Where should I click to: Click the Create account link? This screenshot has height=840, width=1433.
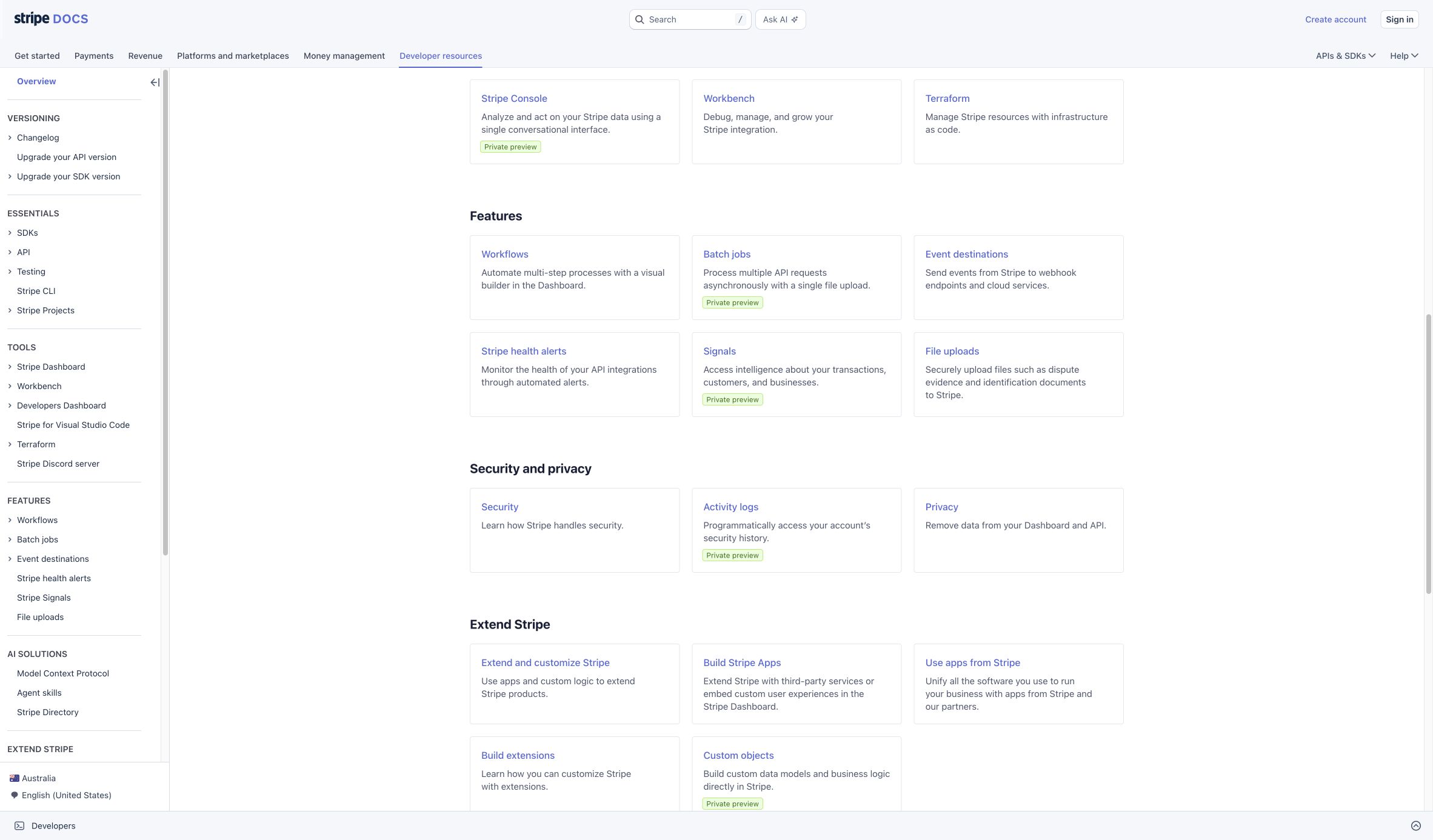click(x=1335, y=19)
